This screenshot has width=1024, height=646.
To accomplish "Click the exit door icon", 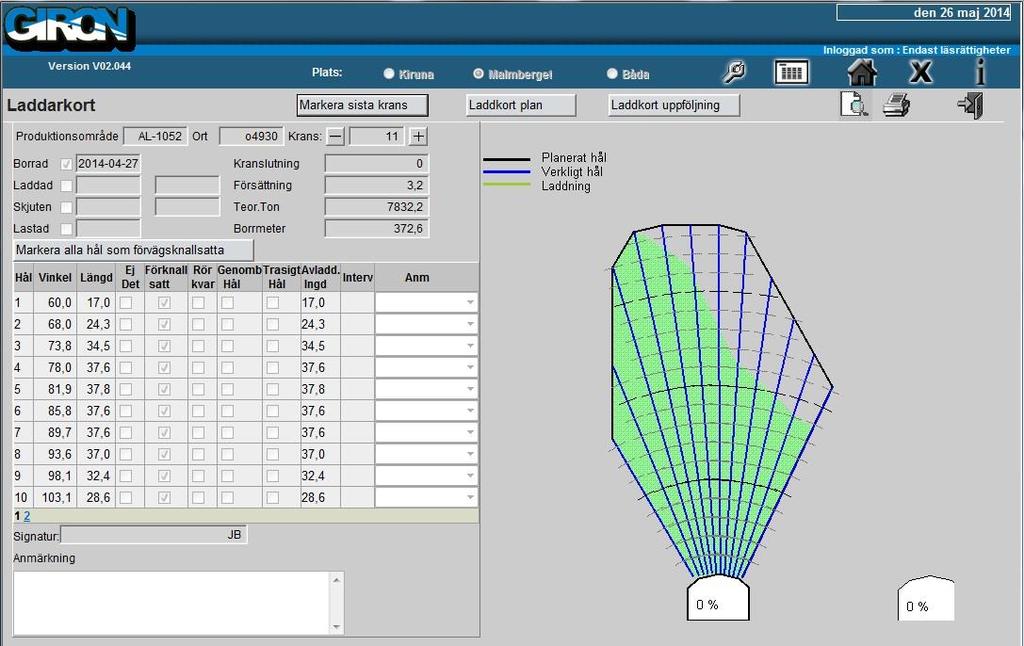I will pos(970,105).
